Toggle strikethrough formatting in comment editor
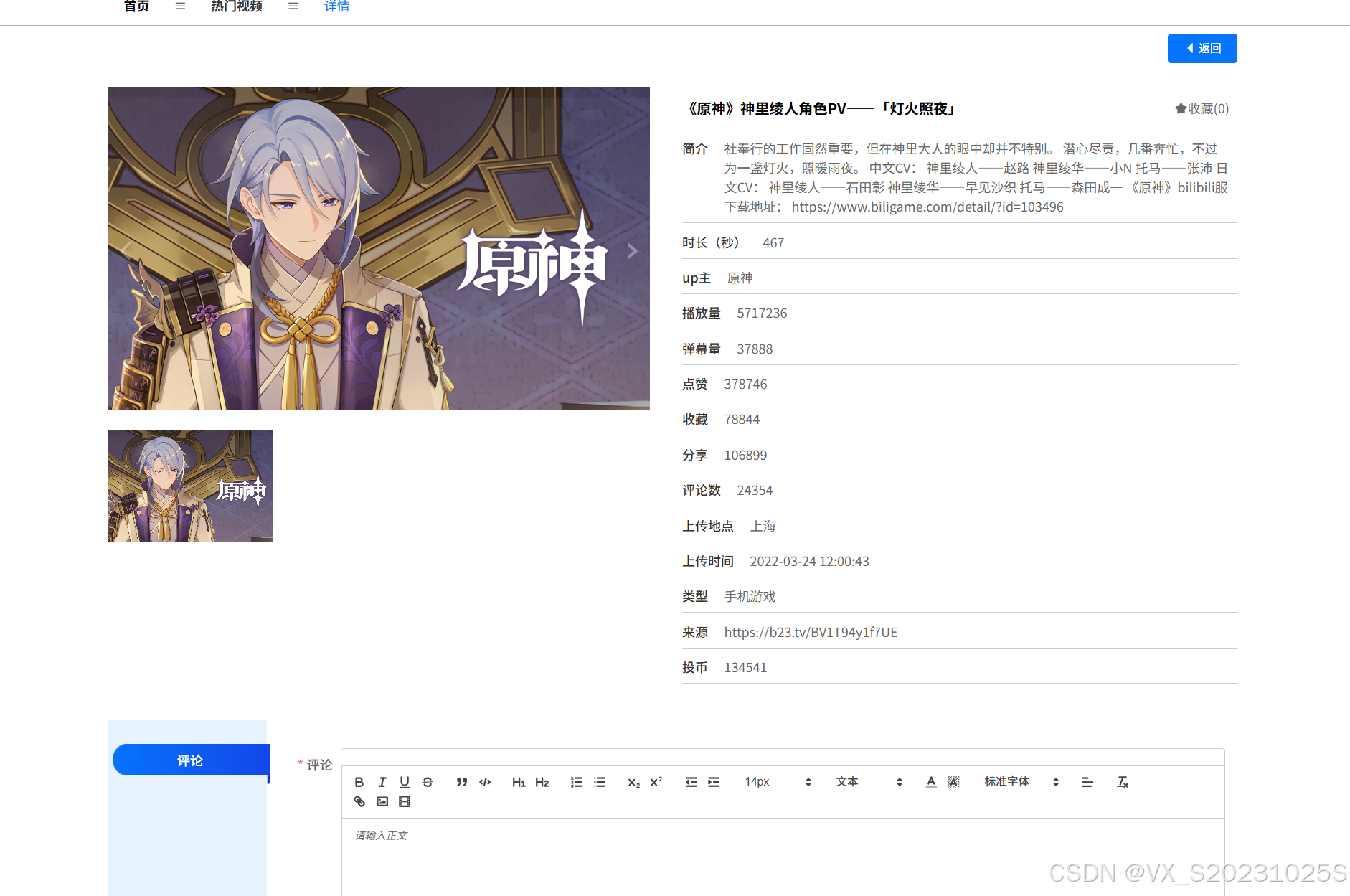The width and height of the screenshot is (1350, 896). [428, 782]
